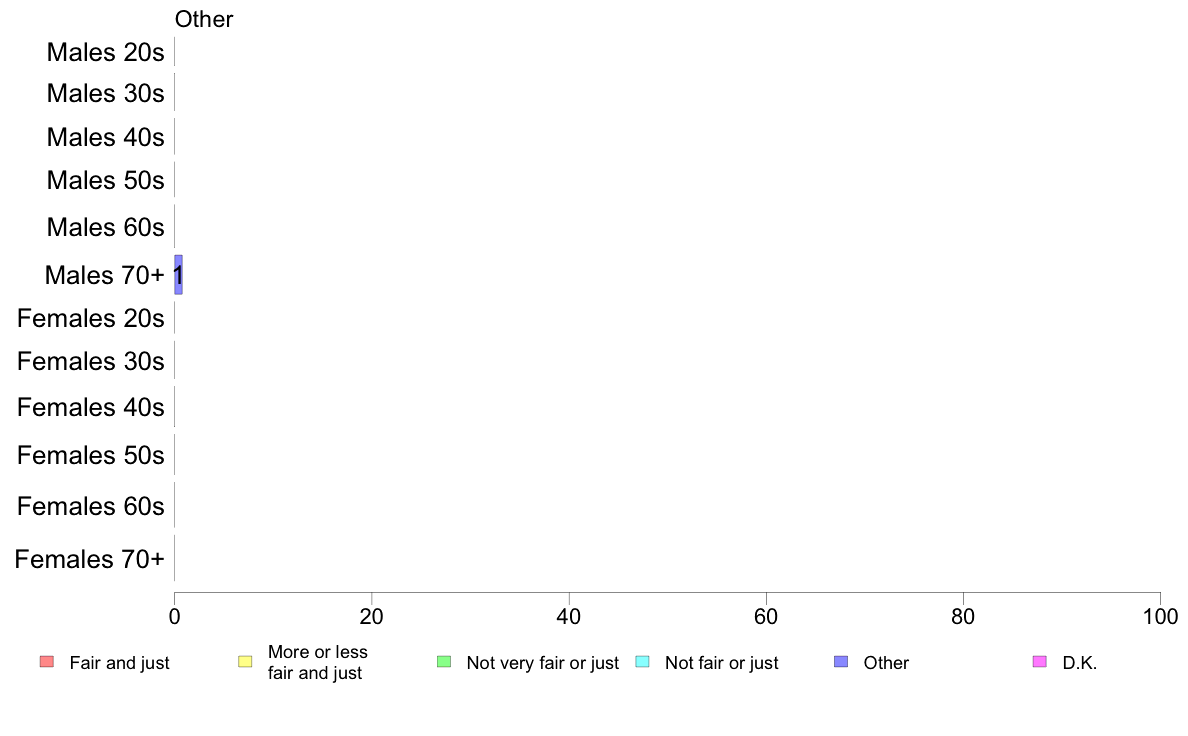The image size is (1188, 736).
Task: Click the 40 tick on the x-axis
Action: [569, 617]
